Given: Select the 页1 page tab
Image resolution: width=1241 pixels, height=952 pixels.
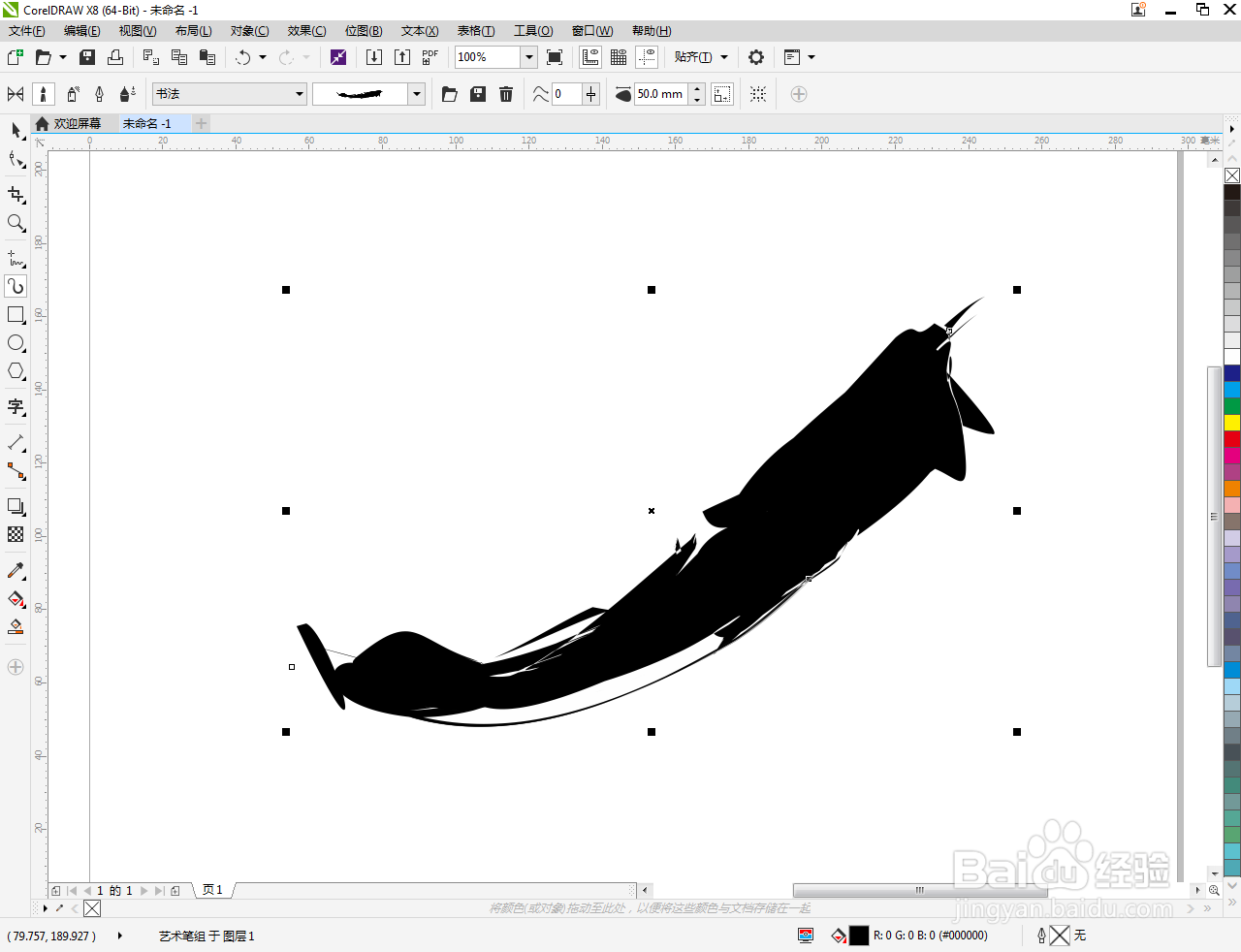Looking at the screenshot, I should coord(213,890).
